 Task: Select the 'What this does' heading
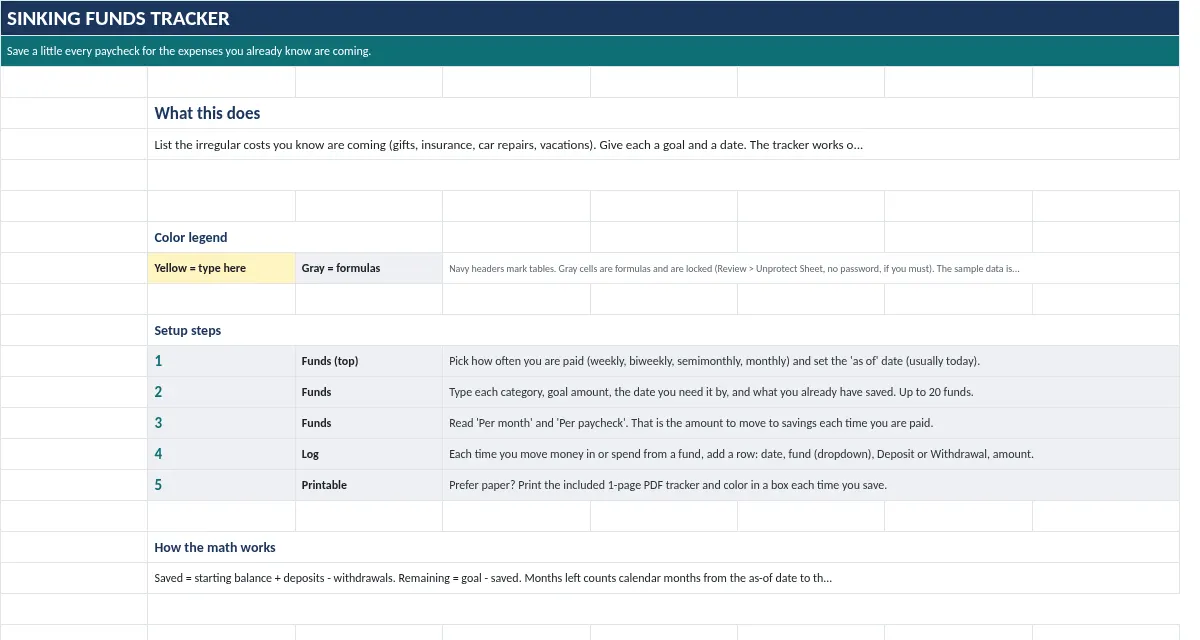pos(664,113)
